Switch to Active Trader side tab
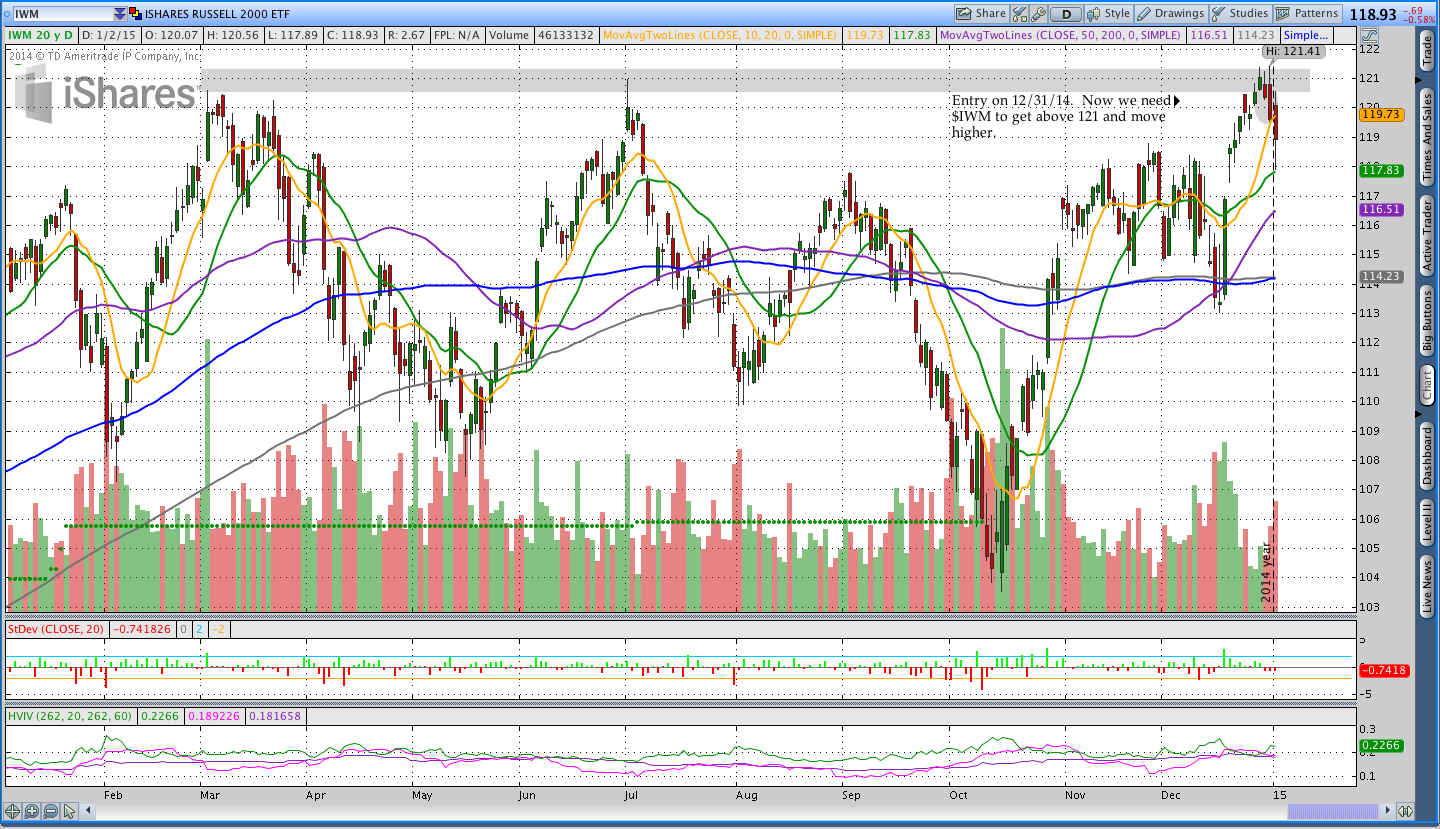This screenshot has width=1440, height=829. coord(1427,237)
